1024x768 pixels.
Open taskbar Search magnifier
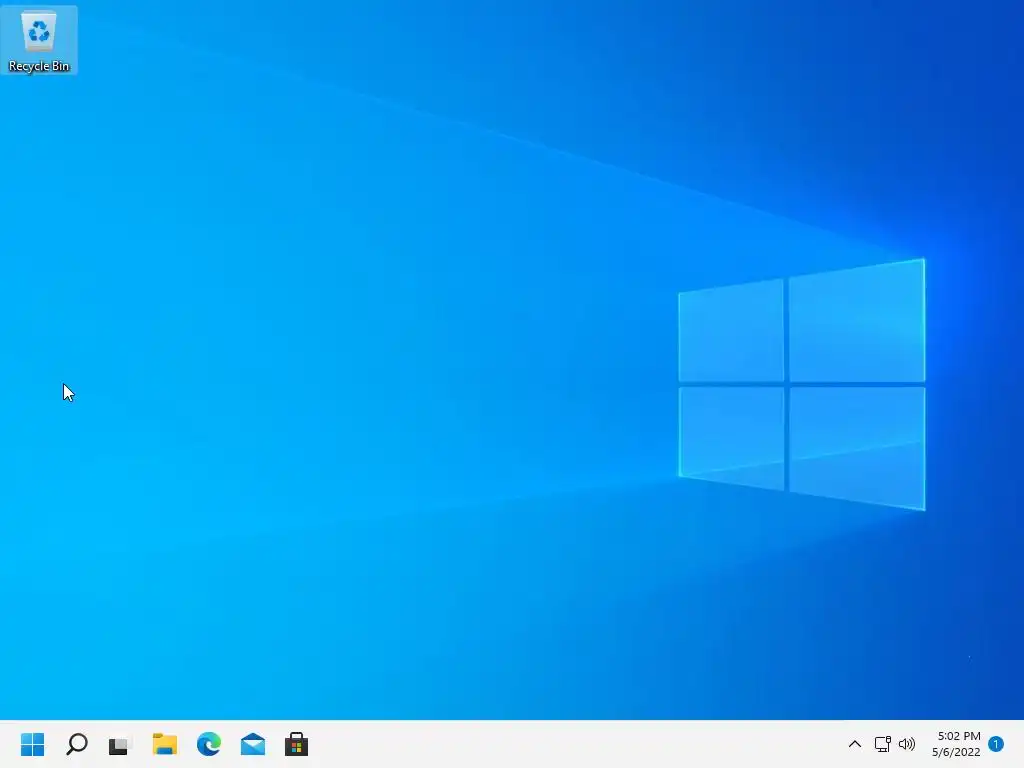coord(76,744)
